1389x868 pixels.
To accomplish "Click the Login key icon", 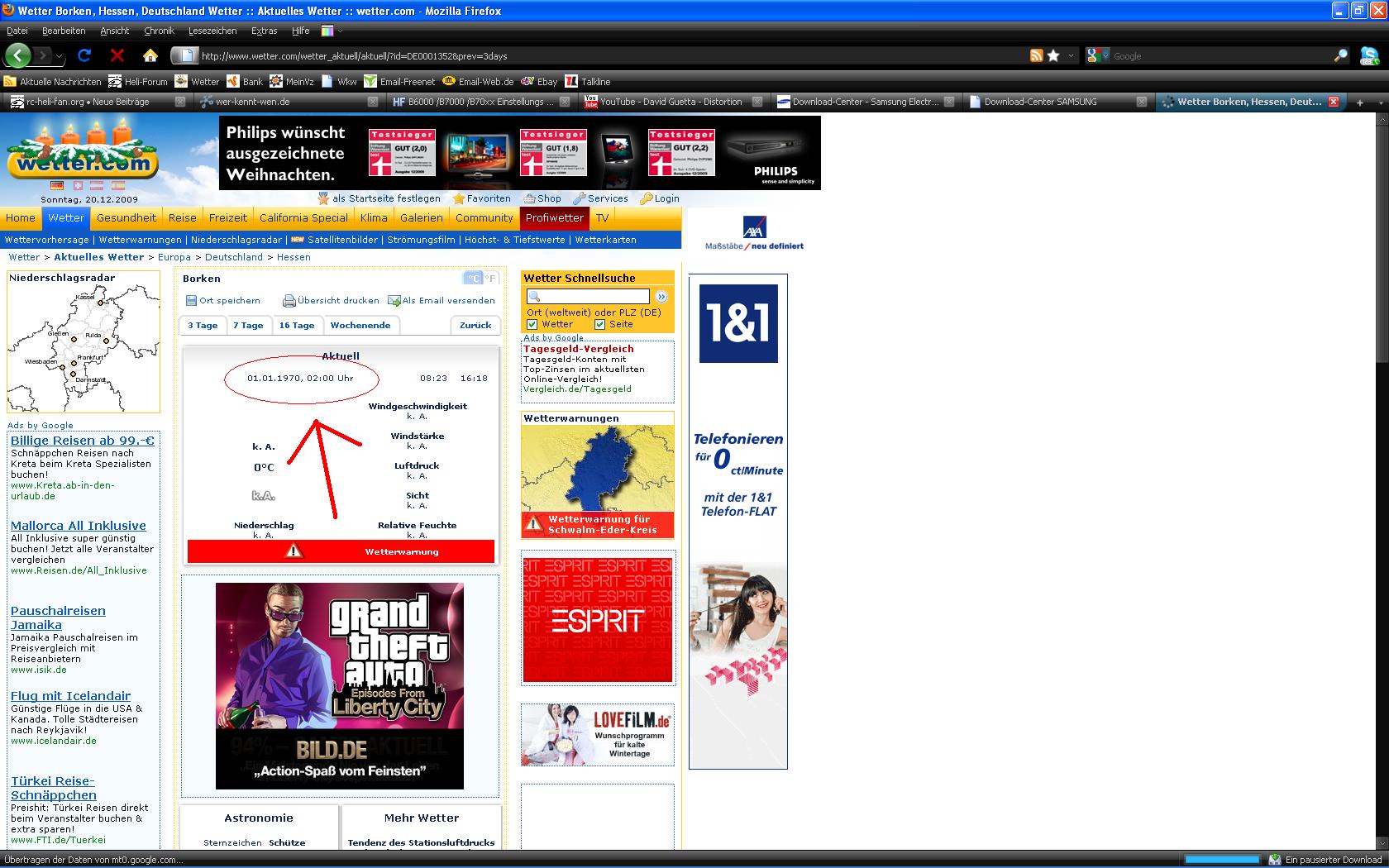I will pyautogui.click(x=647, y=198).
